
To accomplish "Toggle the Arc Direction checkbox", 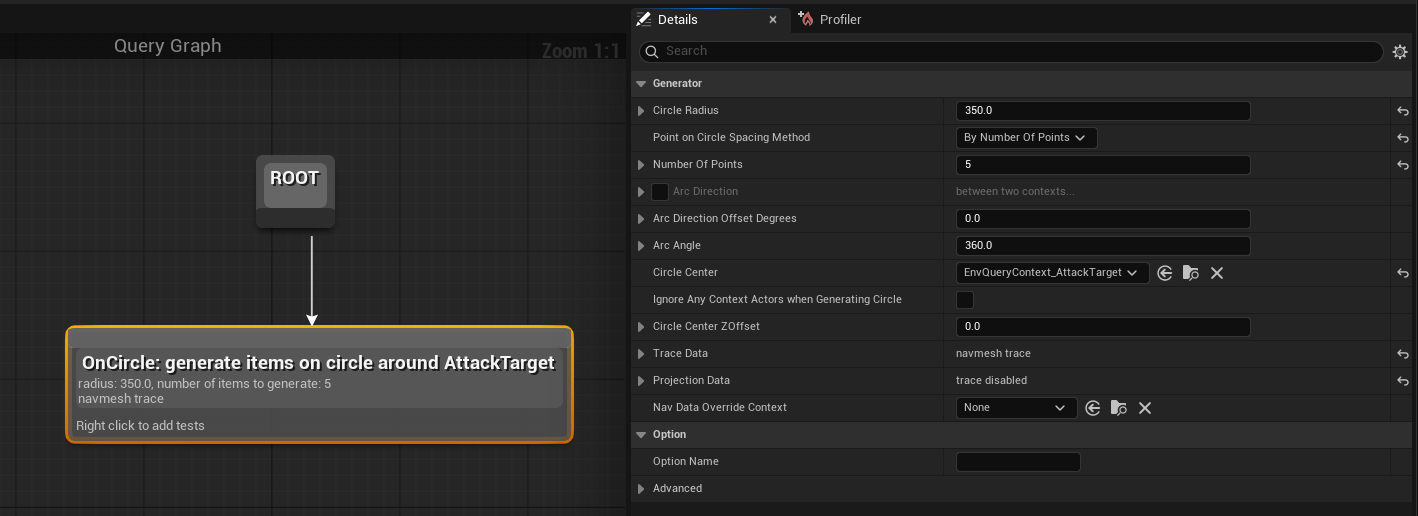I will [660, 192].
